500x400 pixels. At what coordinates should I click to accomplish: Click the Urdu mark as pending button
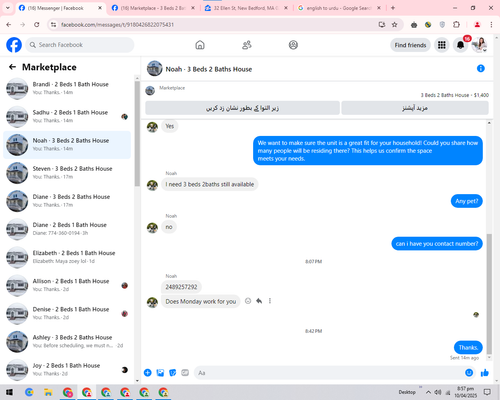click(242, 108)
